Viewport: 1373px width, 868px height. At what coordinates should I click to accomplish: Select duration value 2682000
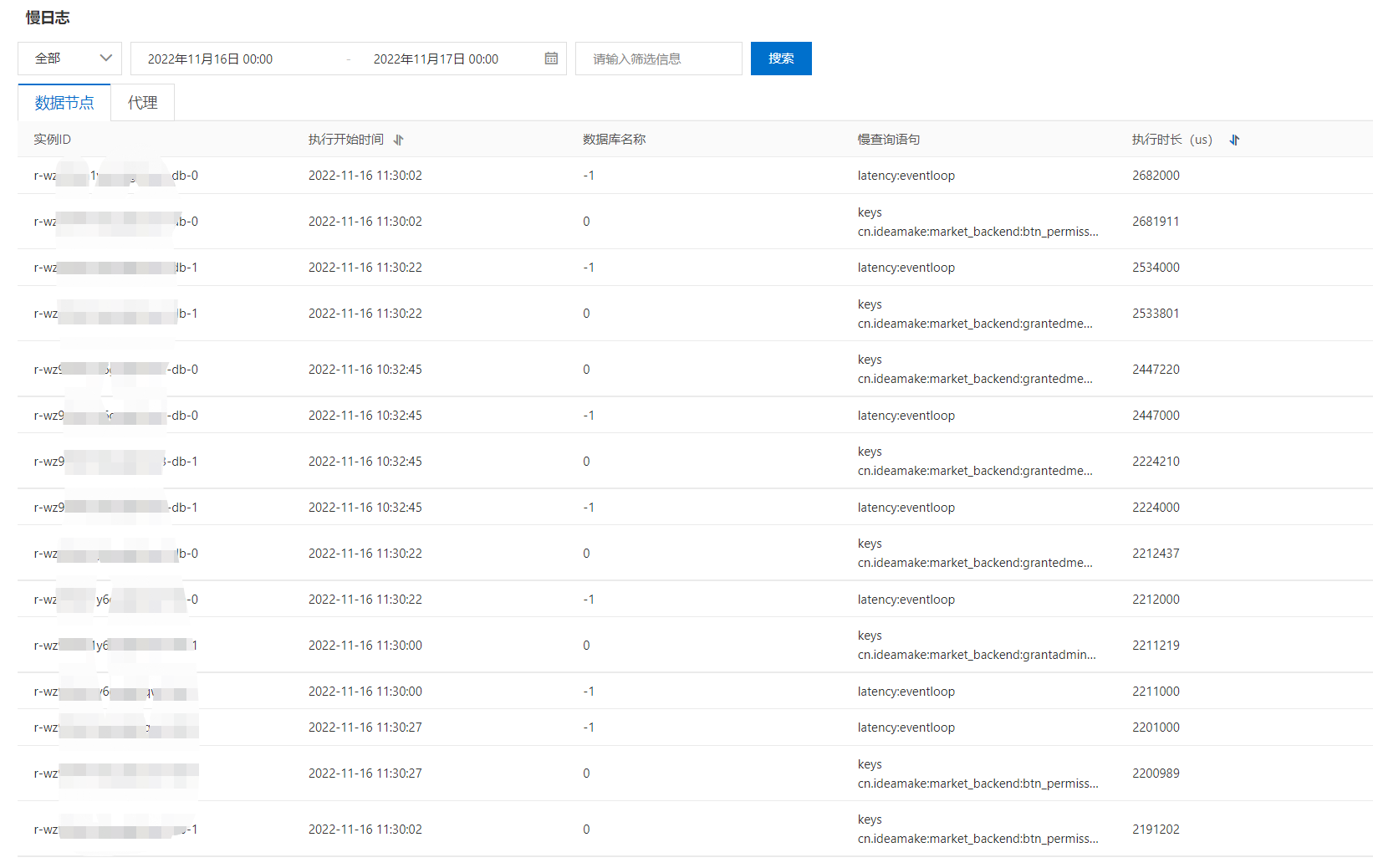coord(1156,176)
